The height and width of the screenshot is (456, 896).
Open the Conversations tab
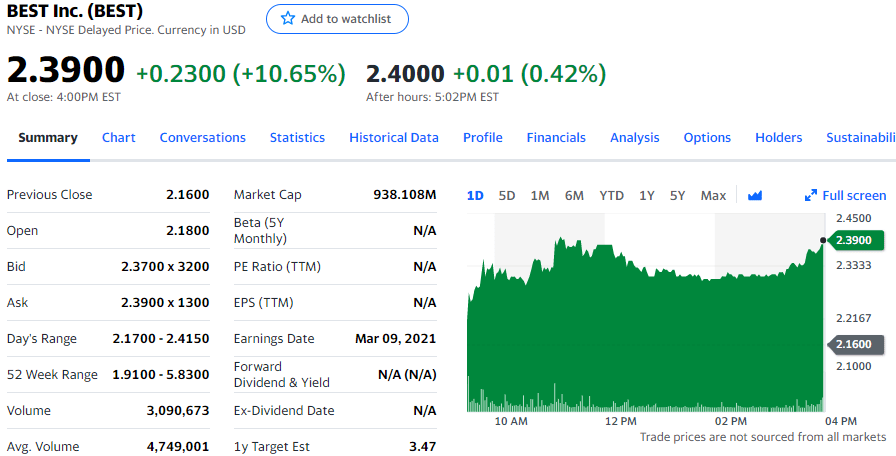[x=202, y=138]
